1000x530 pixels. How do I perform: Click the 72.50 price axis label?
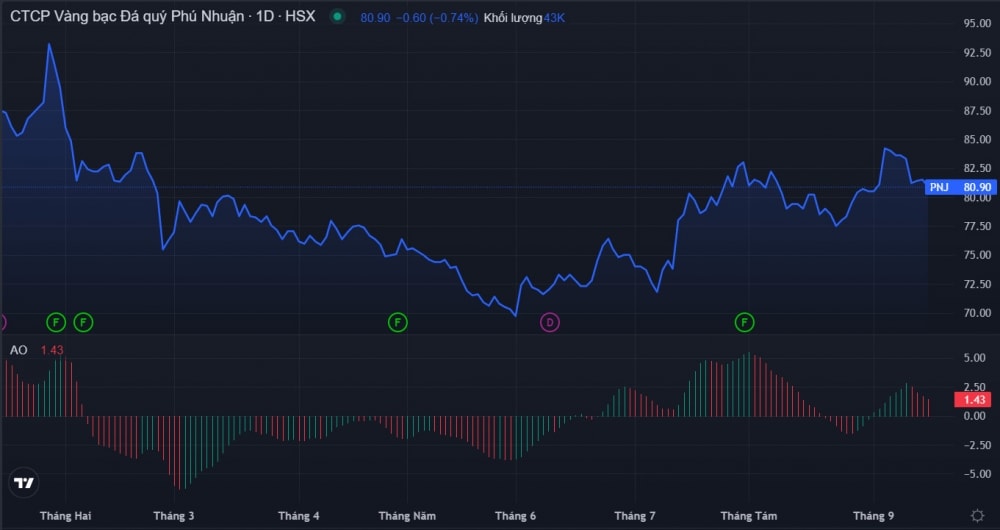pyautogui.click(x=977, y=283)
